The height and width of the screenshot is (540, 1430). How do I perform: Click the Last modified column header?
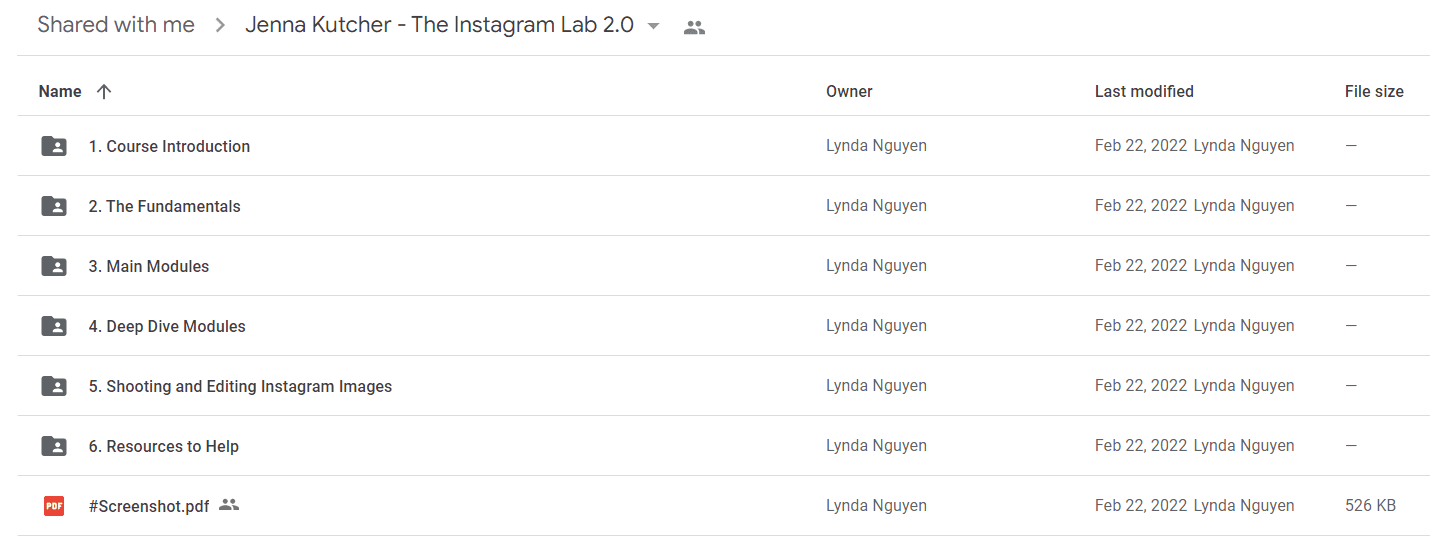coord(1144,91)
